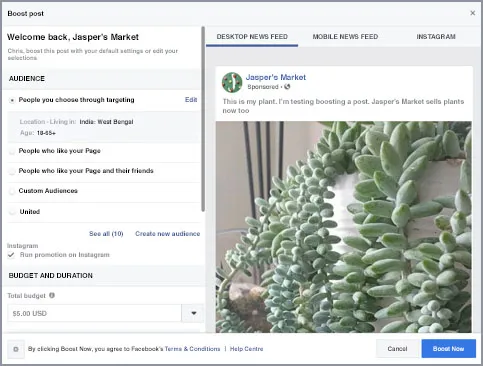Click Edit link for targeting audience
The width and height of the screenshot is (483, 366).
pyautogui.click(x=191, y=100)
